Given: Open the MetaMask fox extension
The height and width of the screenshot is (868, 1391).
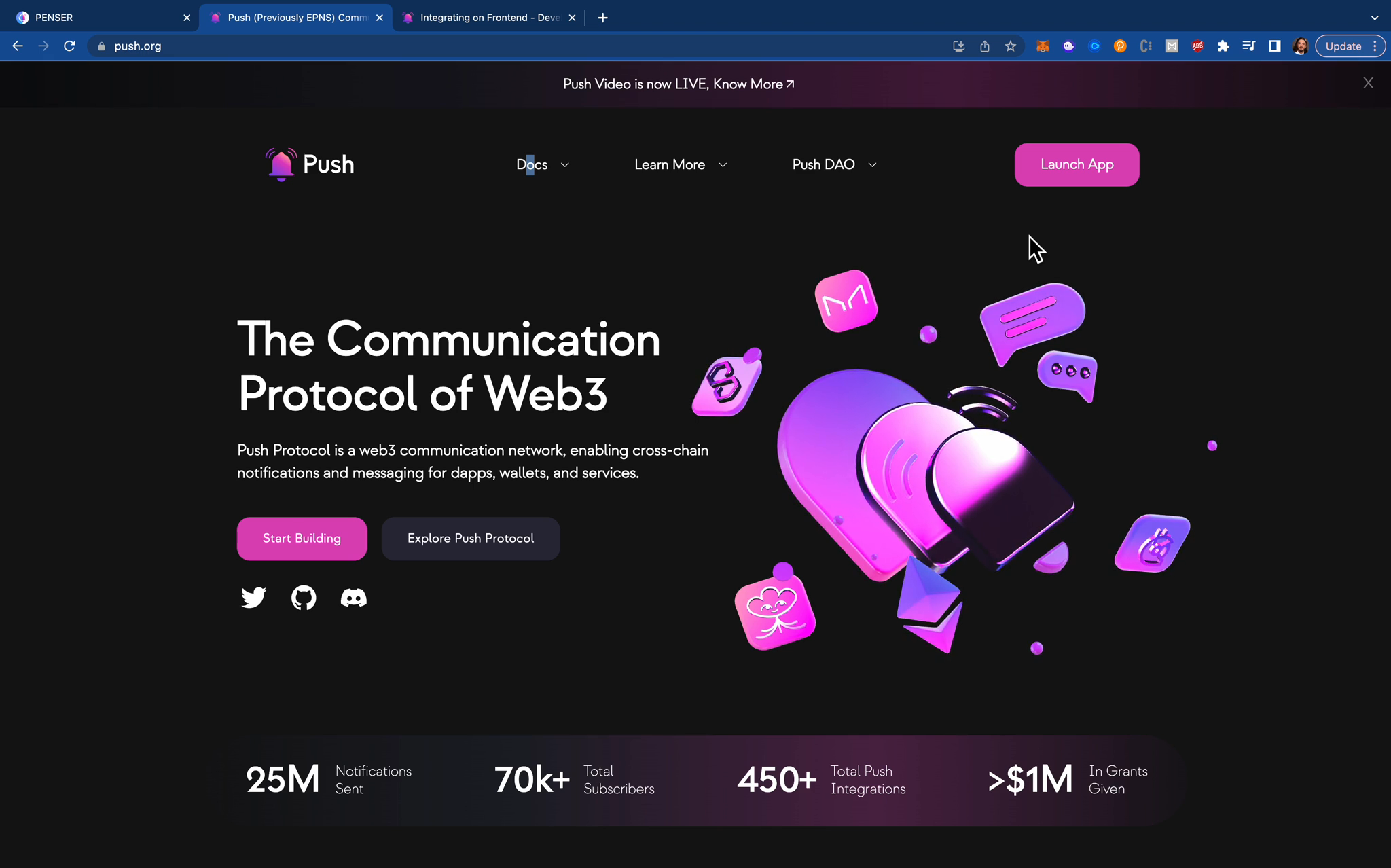Looking at the screenshot, I should (1043, 46).
